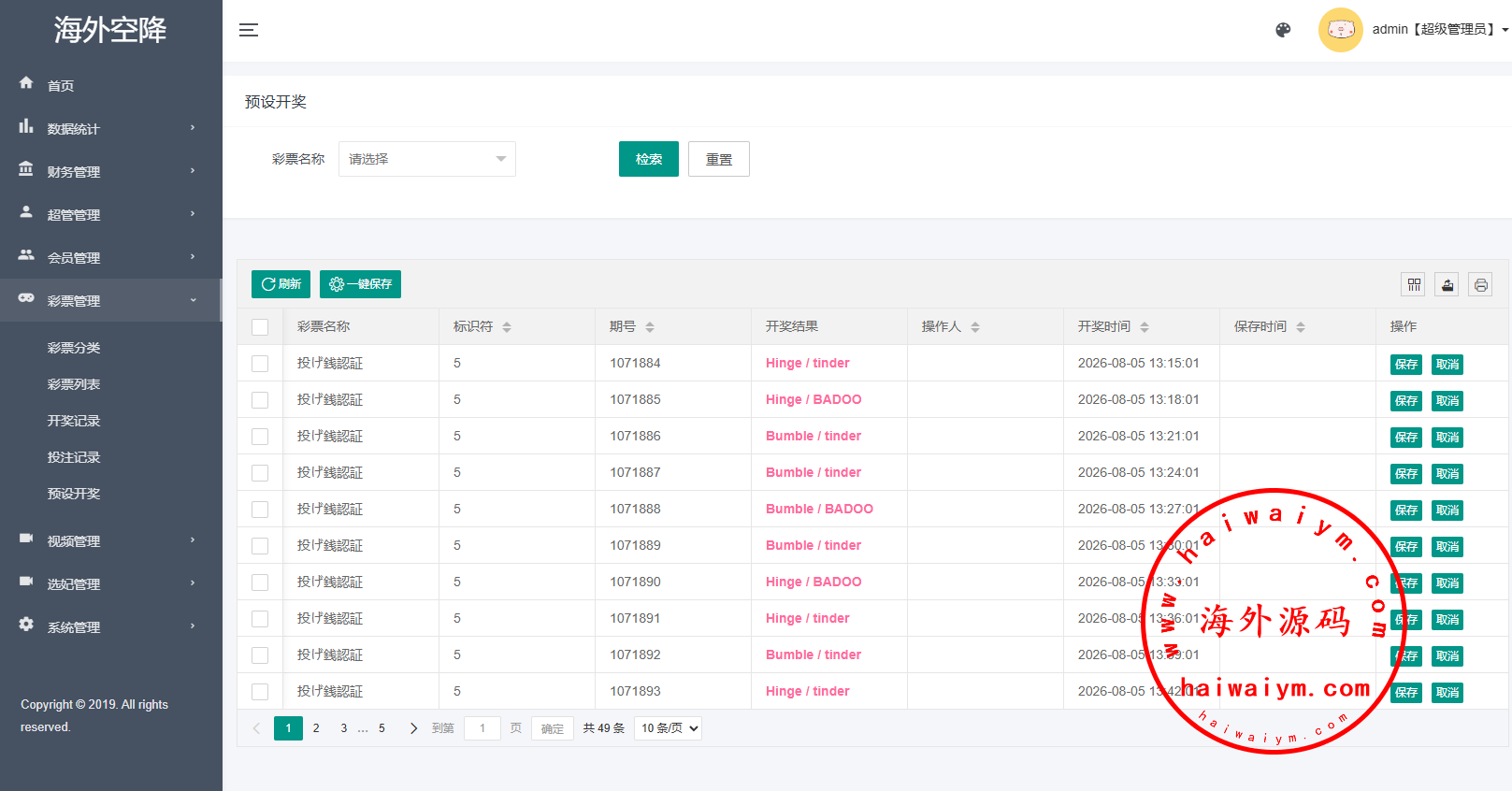The height and width of the screenshot is (791, 1512).
Task: Open the admin 超级管理员 user menu arrow
Action: [x=1505, y=30]
